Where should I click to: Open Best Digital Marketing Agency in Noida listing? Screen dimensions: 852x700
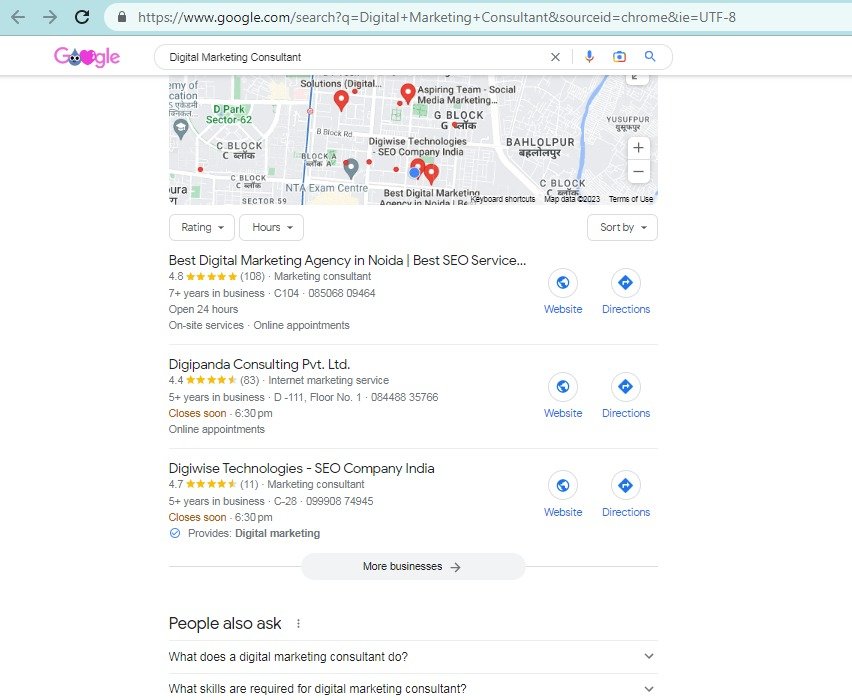coord(347,260)
